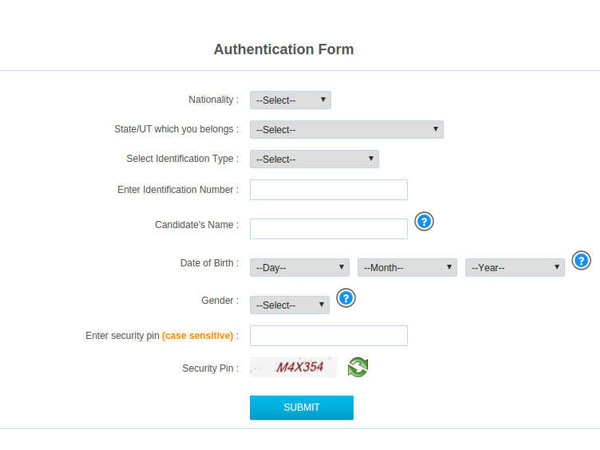Open the Gender select dropdown

point(290,305)
